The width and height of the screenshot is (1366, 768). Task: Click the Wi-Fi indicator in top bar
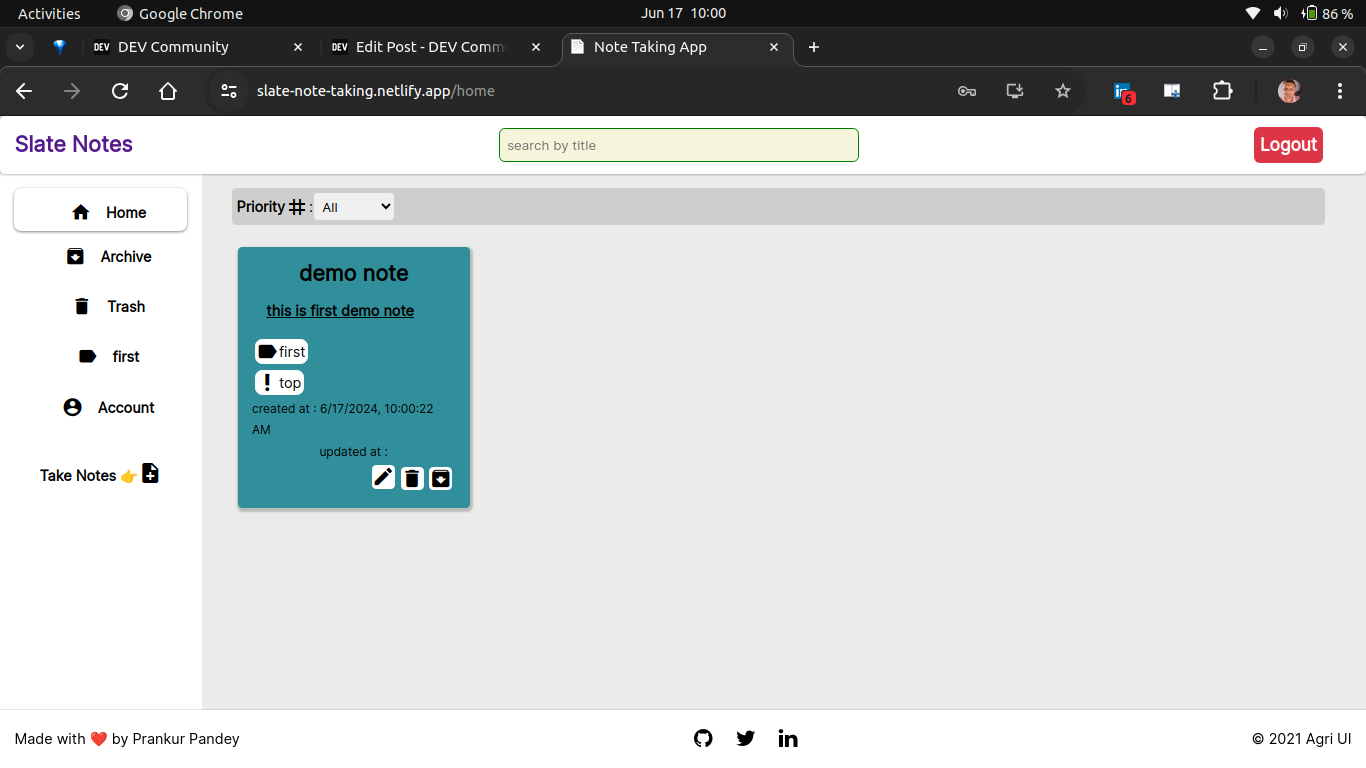(1253, 13)
